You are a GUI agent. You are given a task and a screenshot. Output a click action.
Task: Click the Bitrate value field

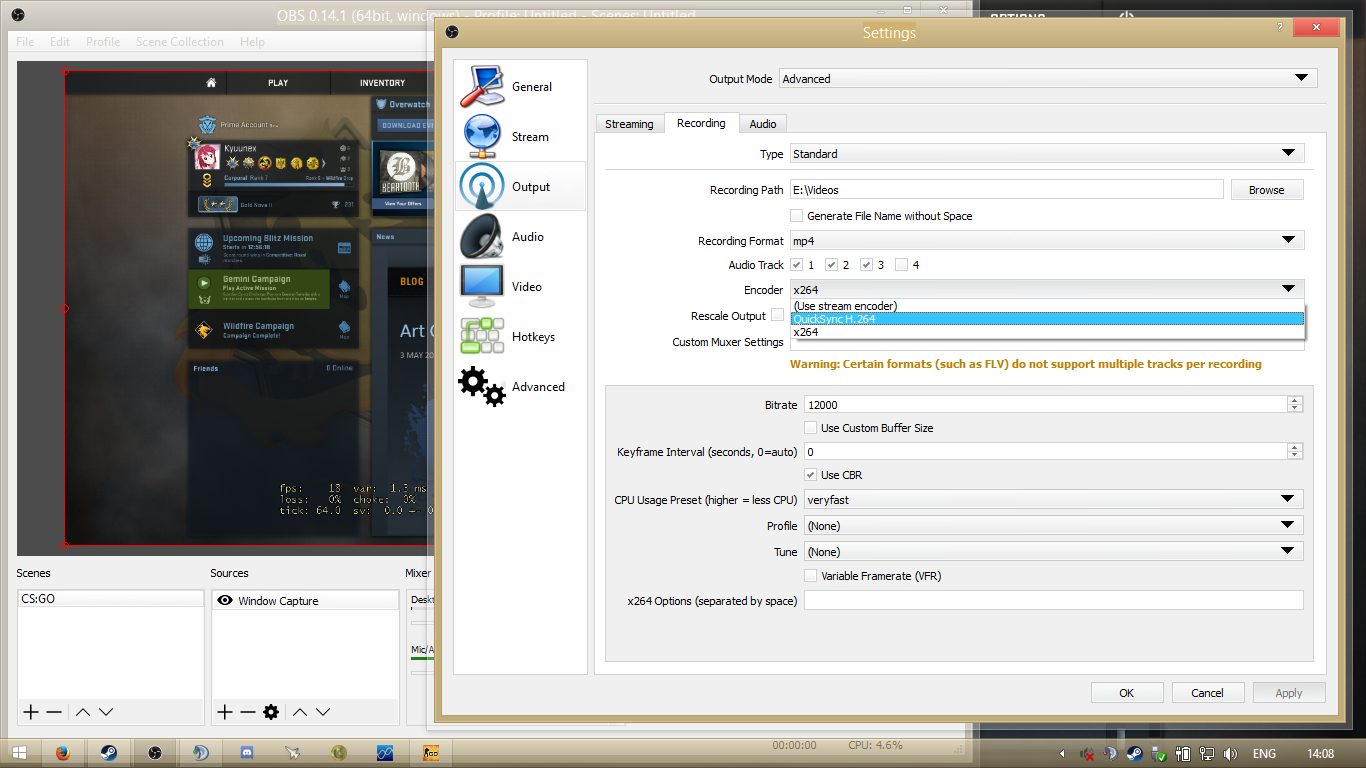1046,405
